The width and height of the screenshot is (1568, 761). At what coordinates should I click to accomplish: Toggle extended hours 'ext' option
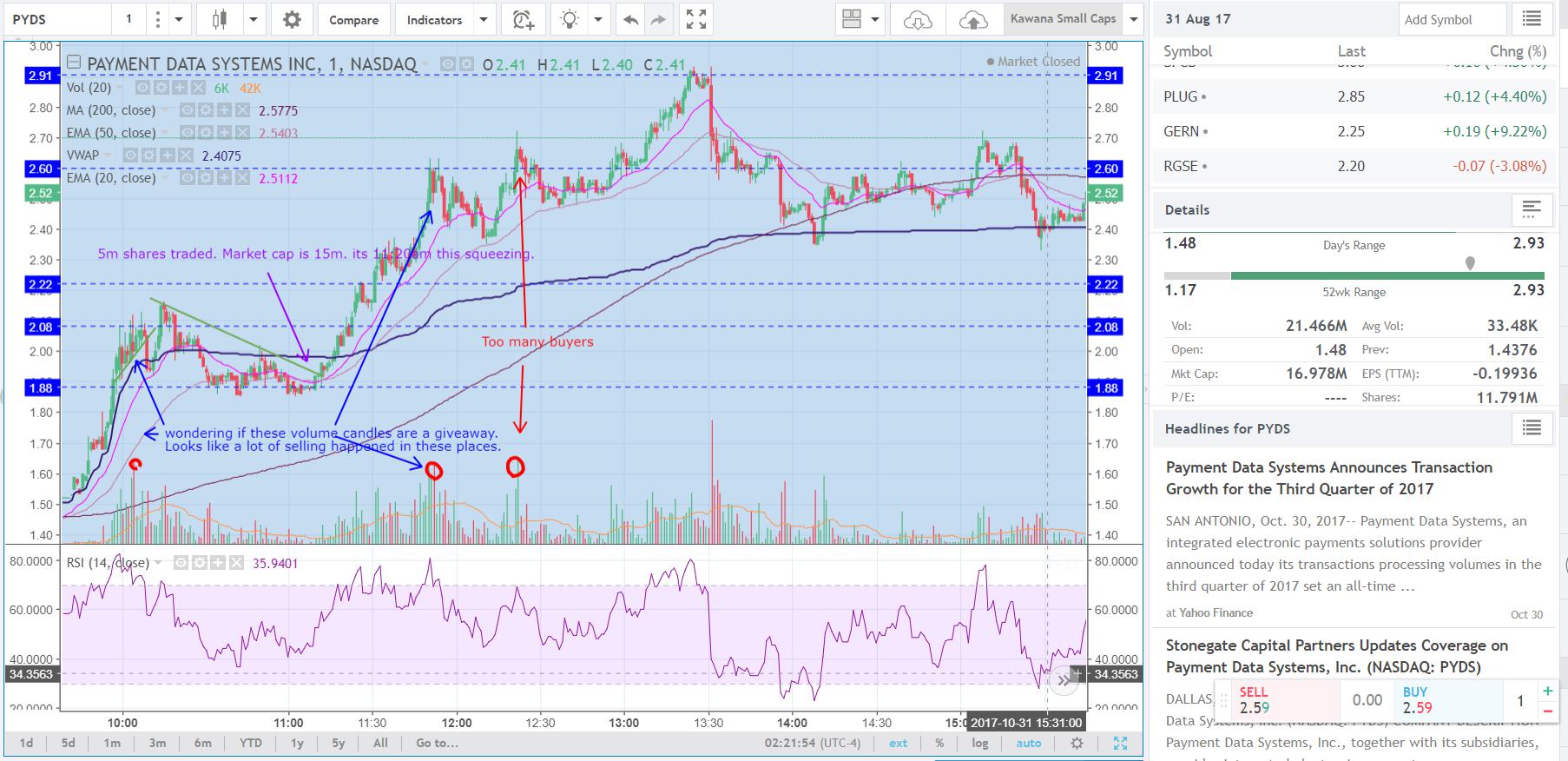(899, 743)
